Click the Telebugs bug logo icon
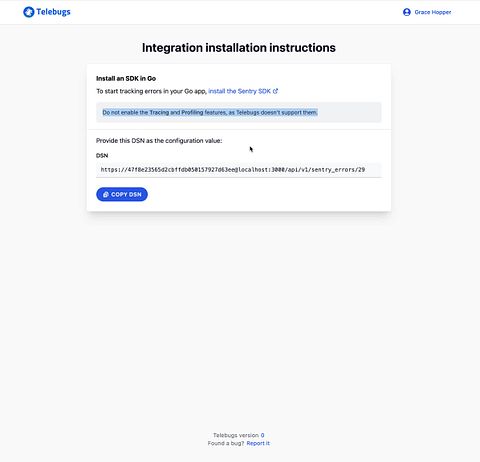 click(x=29, y=12)
